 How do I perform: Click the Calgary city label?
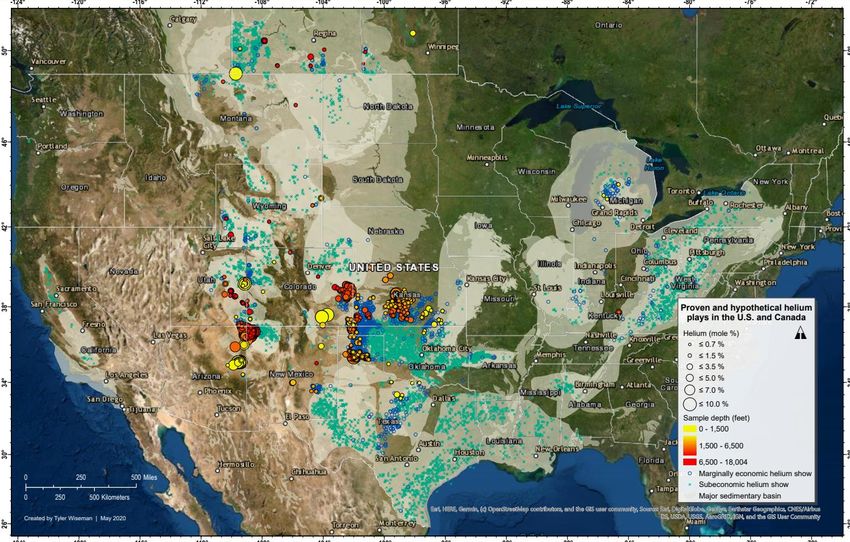point(183,20)
